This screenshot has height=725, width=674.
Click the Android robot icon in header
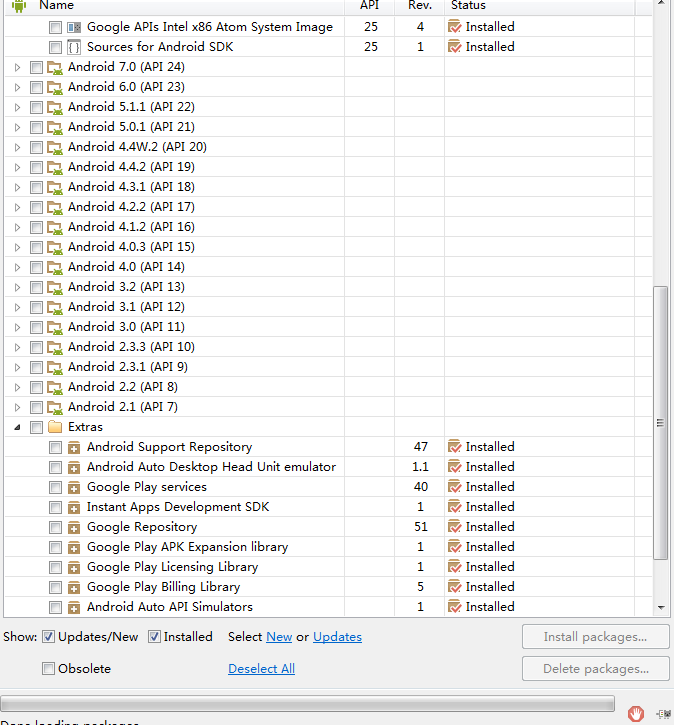pos(18,6)
